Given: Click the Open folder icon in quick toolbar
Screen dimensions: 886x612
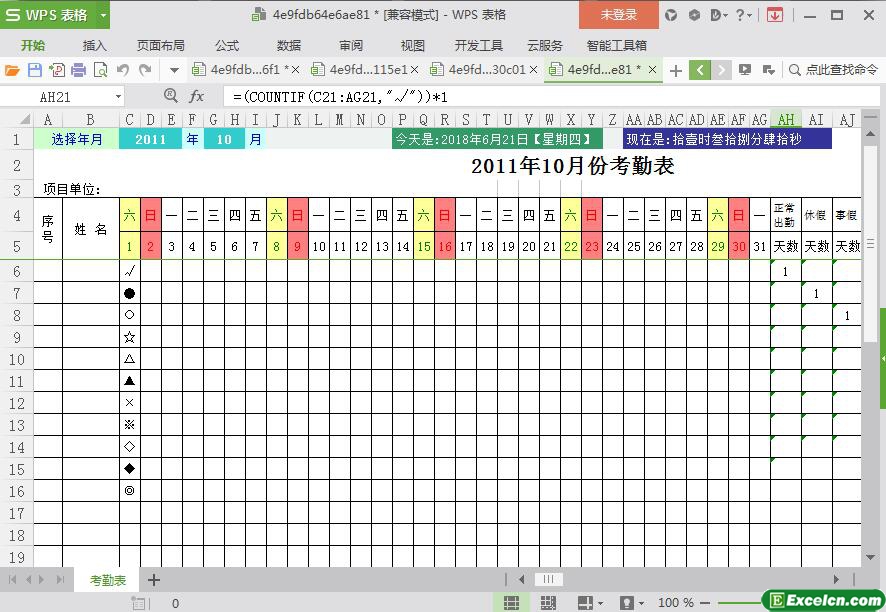Looking at the screenshot, I should point(12,70).
